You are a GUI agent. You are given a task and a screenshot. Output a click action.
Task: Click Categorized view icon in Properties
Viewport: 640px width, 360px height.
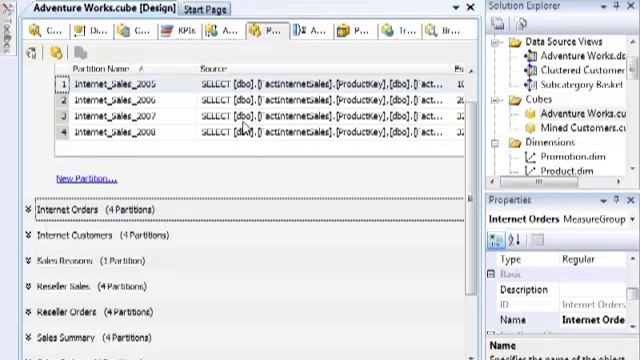point(496,240)
